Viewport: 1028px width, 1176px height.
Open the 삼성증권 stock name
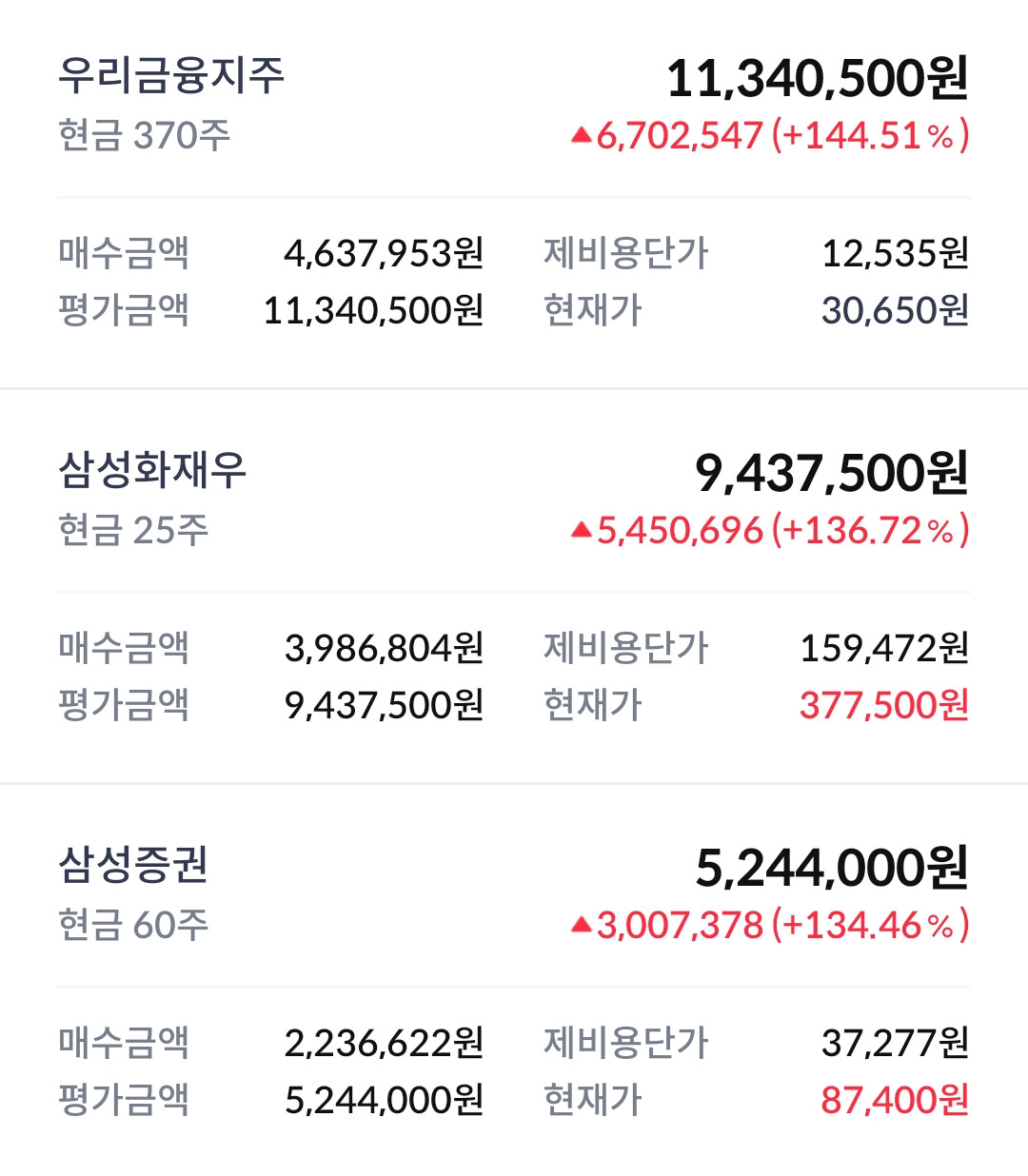[x=133, y=865]
